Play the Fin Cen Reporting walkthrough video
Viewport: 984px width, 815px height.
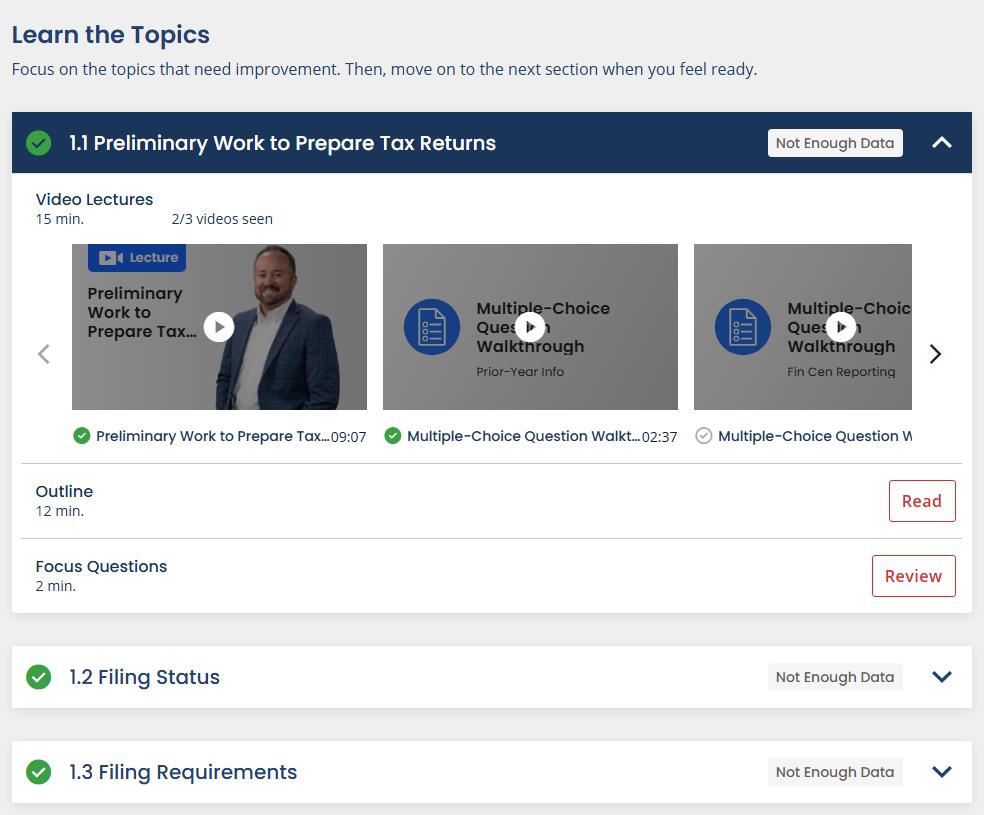pos(841,327)
